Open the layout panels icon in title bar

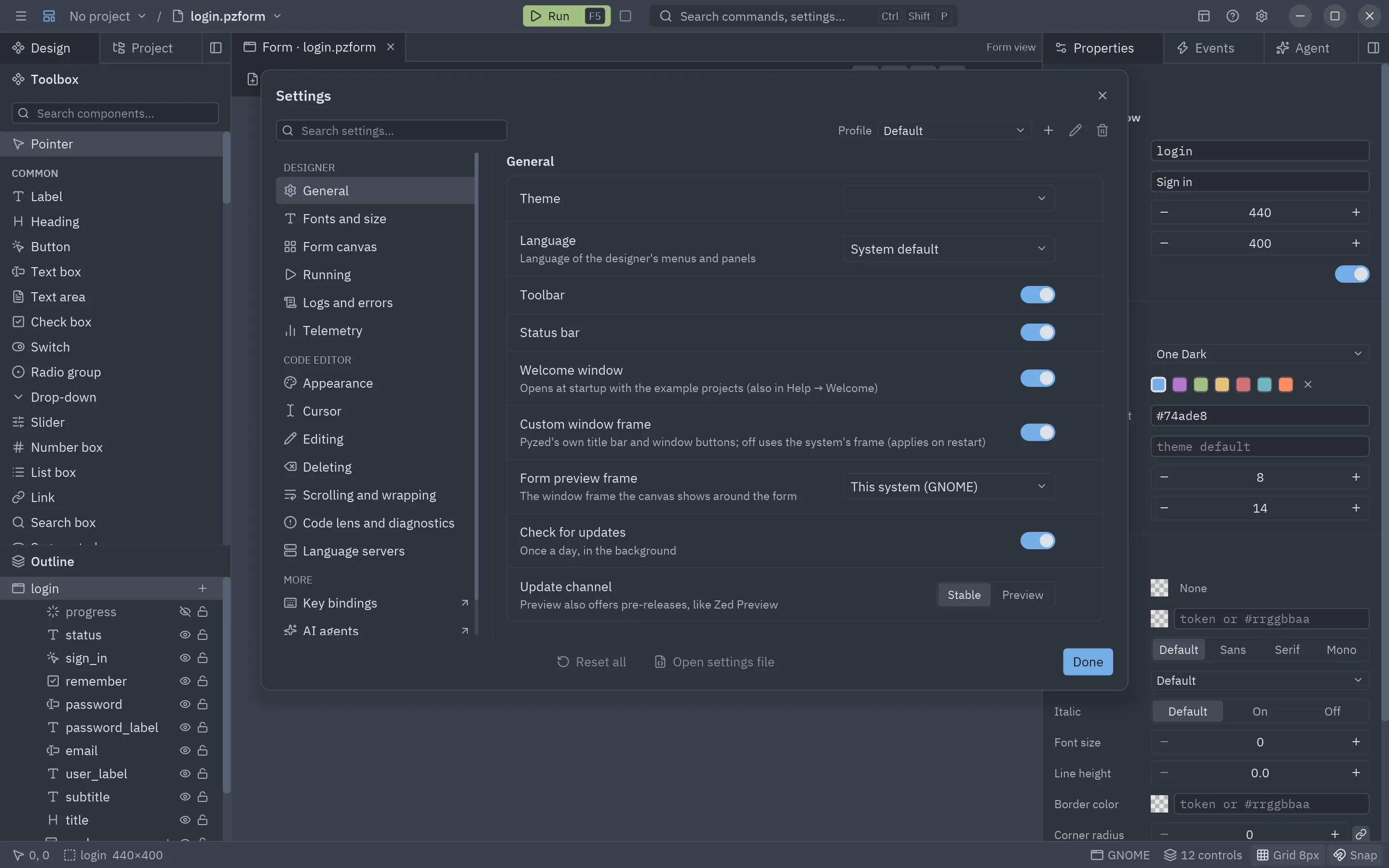pyautogui.click(x=1204, y=16)
